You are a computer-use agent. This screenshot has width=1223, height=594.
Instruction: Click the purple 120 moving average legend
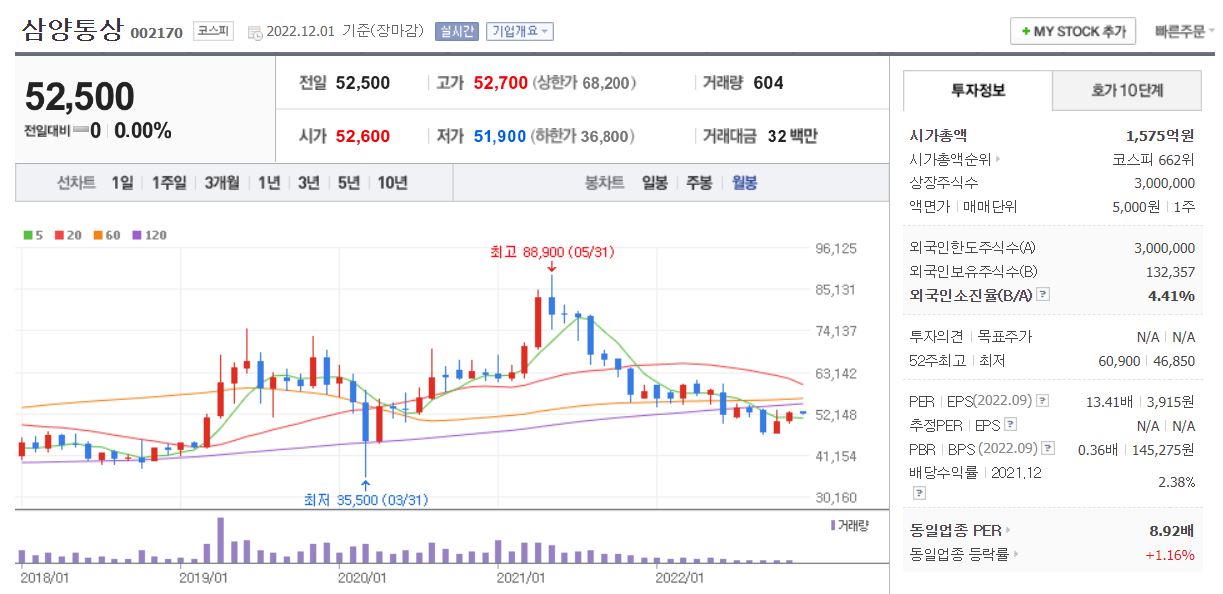click(x=149, y=235)
